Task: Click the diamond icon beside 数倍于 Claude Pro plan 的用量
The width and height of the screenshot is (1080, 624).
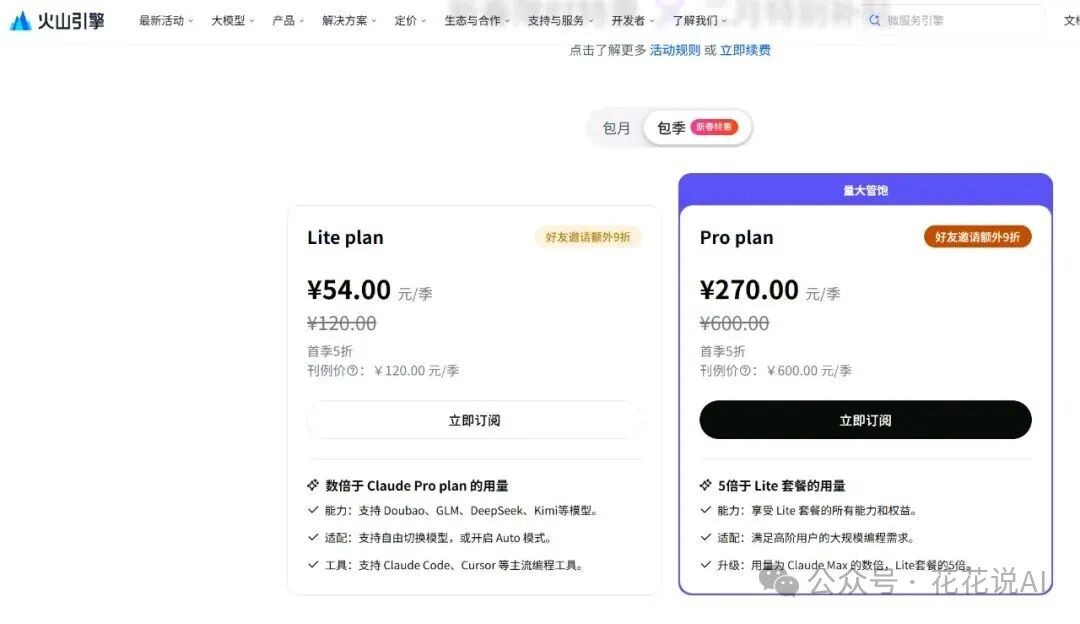Action: click(x=311, y=485)
